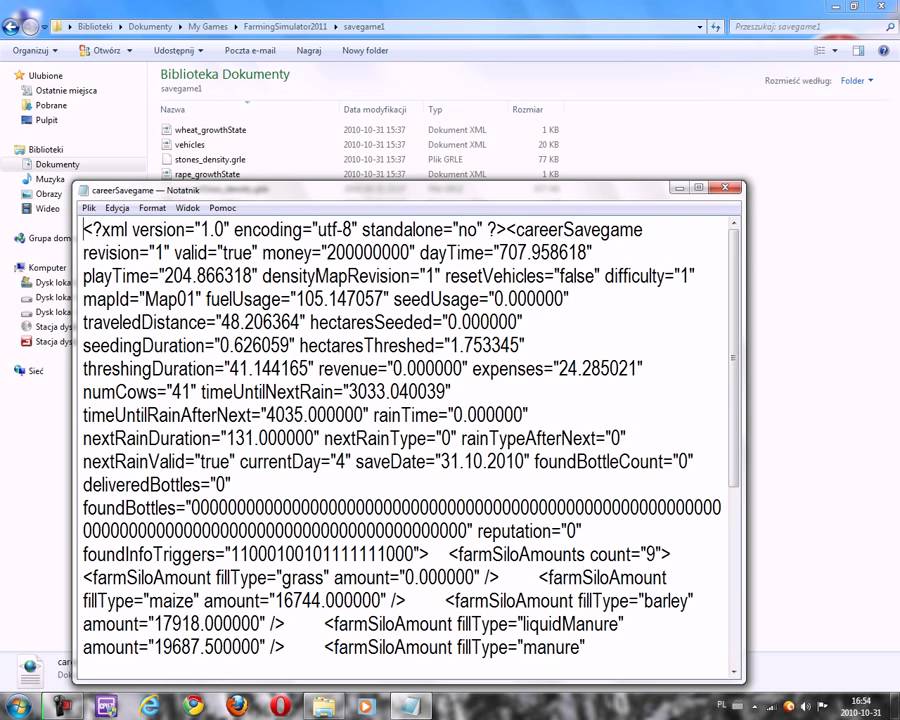Click the volume icon in system tray
Viewport: 900px width, 720px height.
pos(806,706)
